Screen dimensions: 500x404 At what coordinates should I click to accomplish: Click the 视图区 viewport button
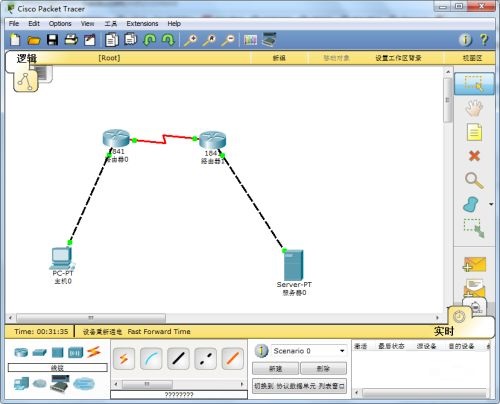pos(472,58)
